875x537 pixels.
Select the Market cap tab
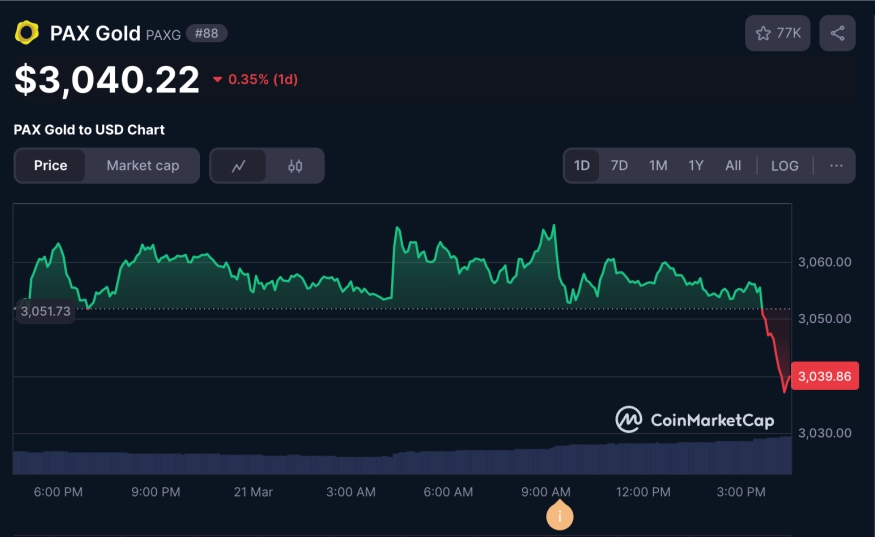coord(143,166)
